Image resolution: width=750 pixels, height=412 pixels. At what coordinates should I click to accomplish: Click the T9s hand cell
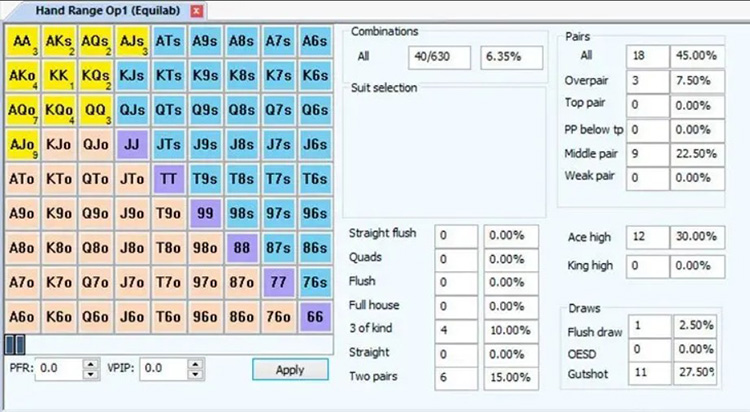point(205,179)
